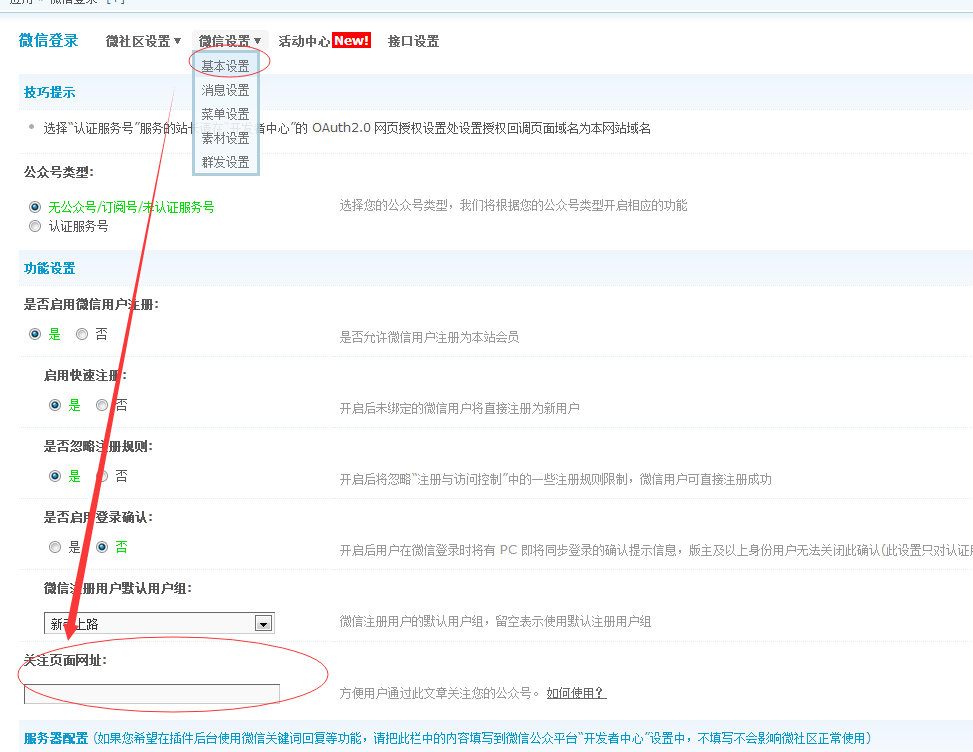Click the 技巧提示 section heading
The height and width of the screenshot is (752, 973).
[50, 92]
